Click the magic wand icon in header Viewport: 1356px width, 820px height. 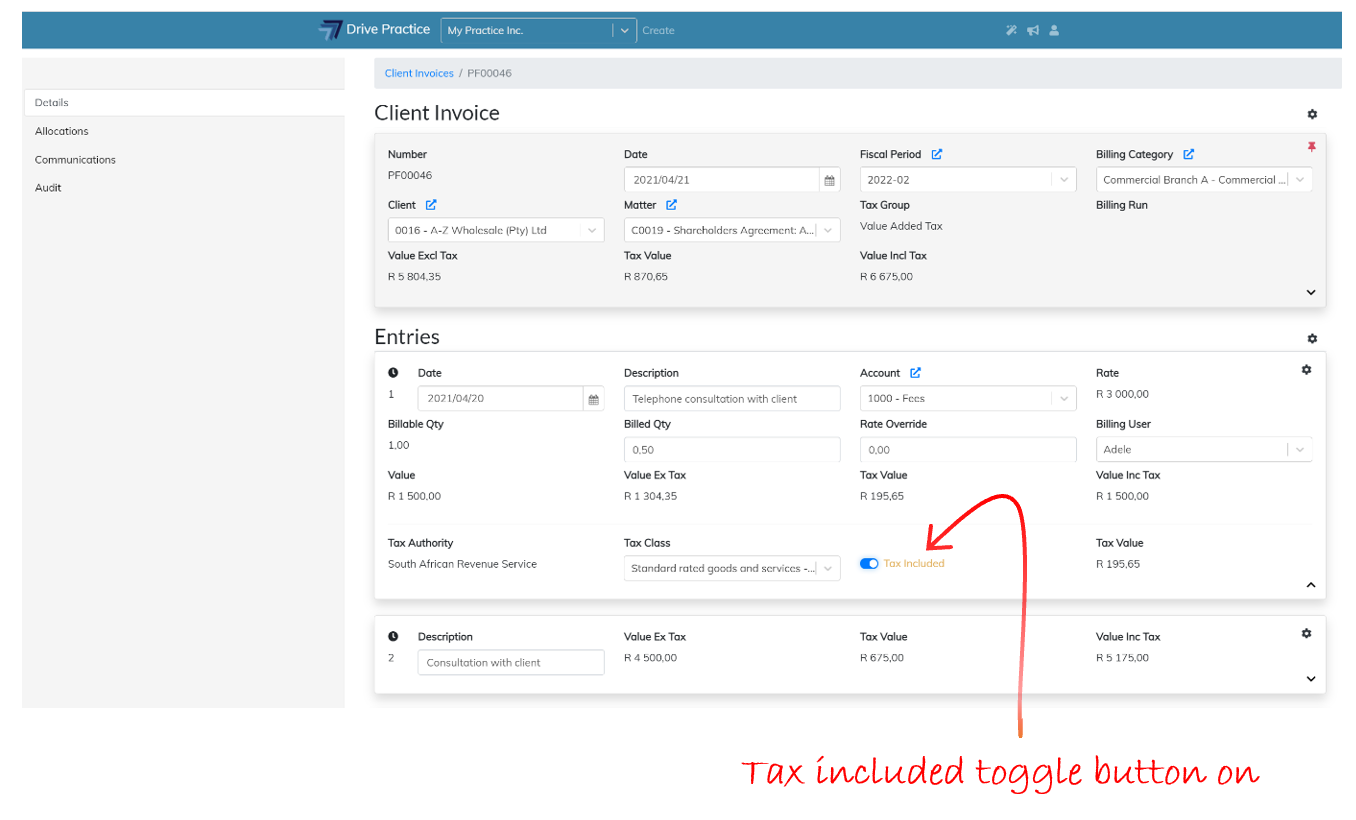(x=1011, y=30)
